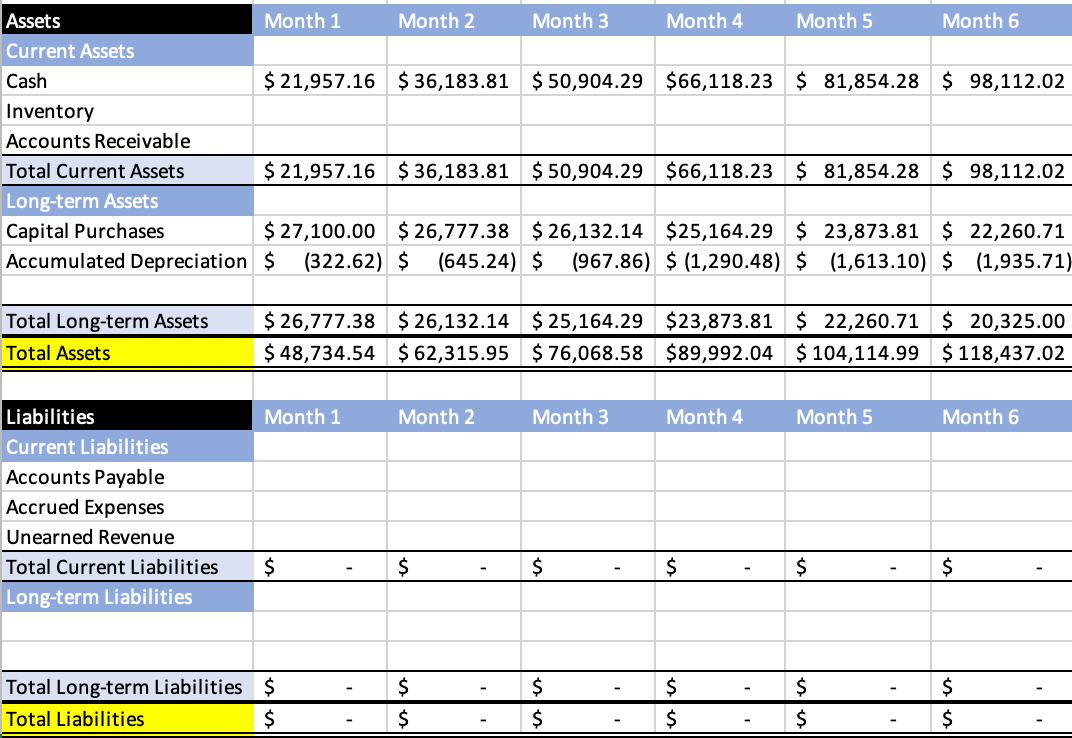Click Total Assets Month 3 $76,068.58
The width and height of the screenshot is (1072, 738).
(x=588, y=353)
